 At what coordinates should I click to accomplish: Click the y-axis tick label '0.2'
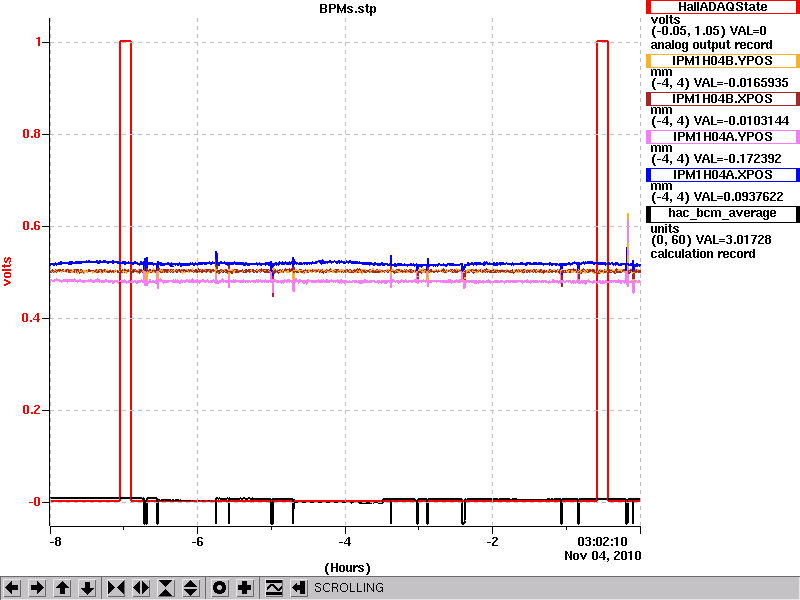click(x=32, y=410)
